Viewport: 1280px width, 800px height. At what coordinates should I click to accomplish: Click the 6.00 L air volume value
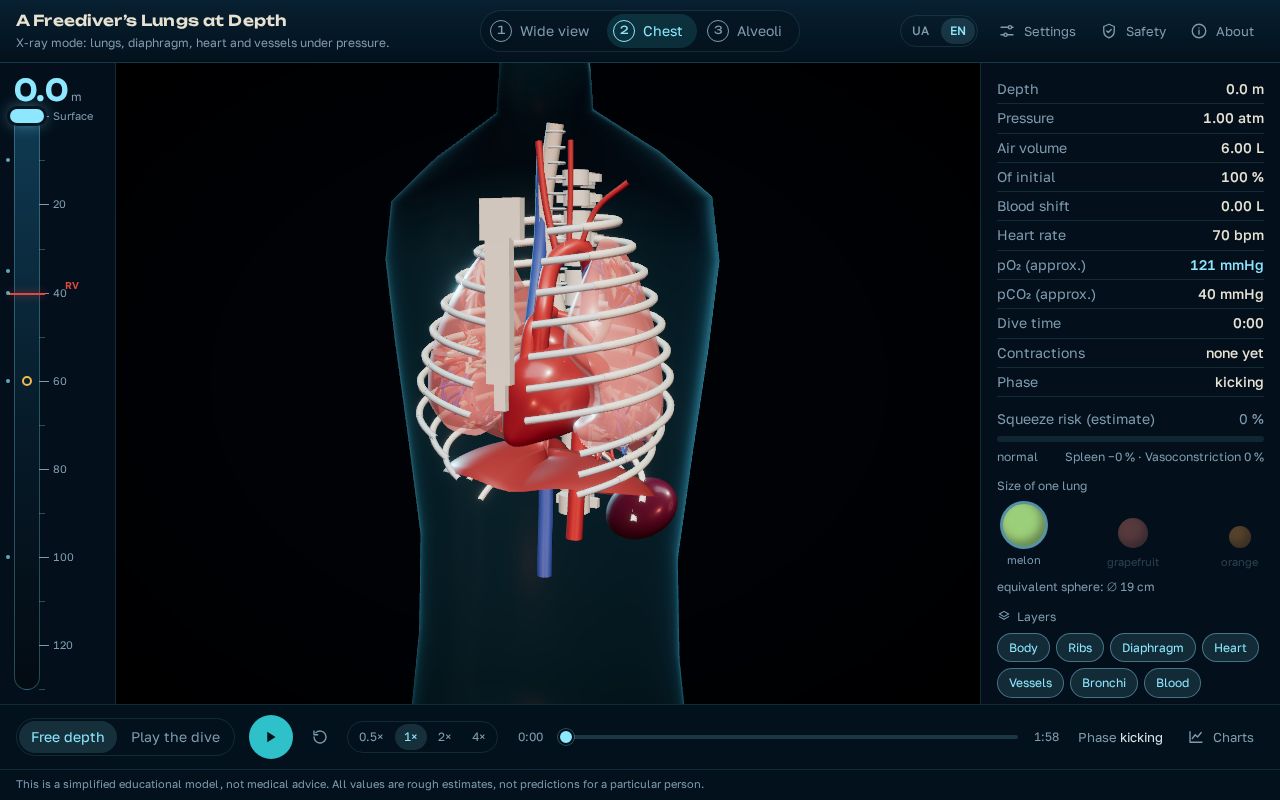1242,148
